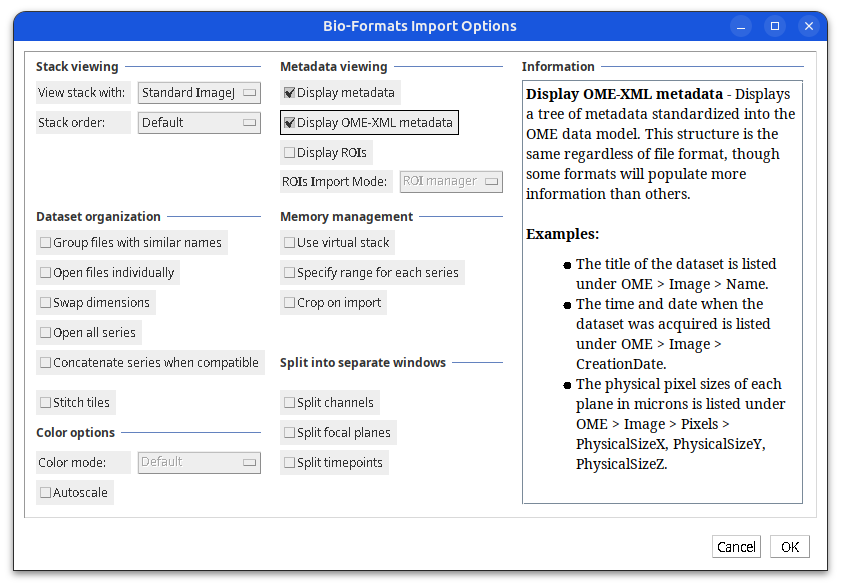Uncheck the Display metadata checkbox
This screenshot has height=587, width=841.
(x=290, y=93)
